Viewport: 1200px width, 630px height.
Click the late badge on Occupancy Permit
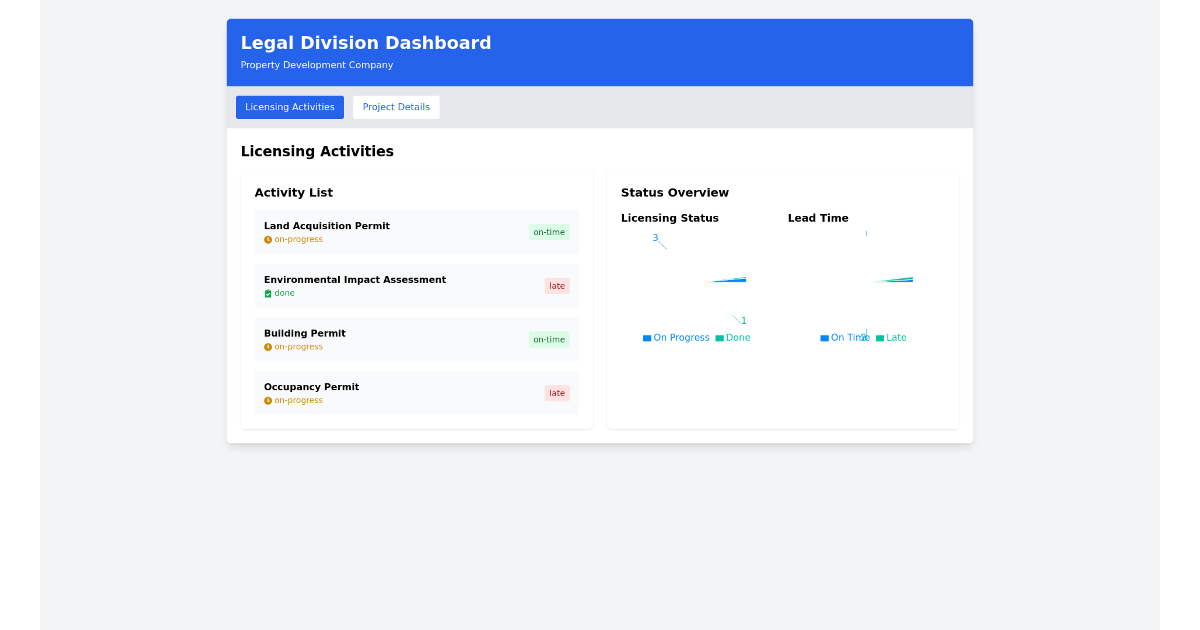[556, 393]
